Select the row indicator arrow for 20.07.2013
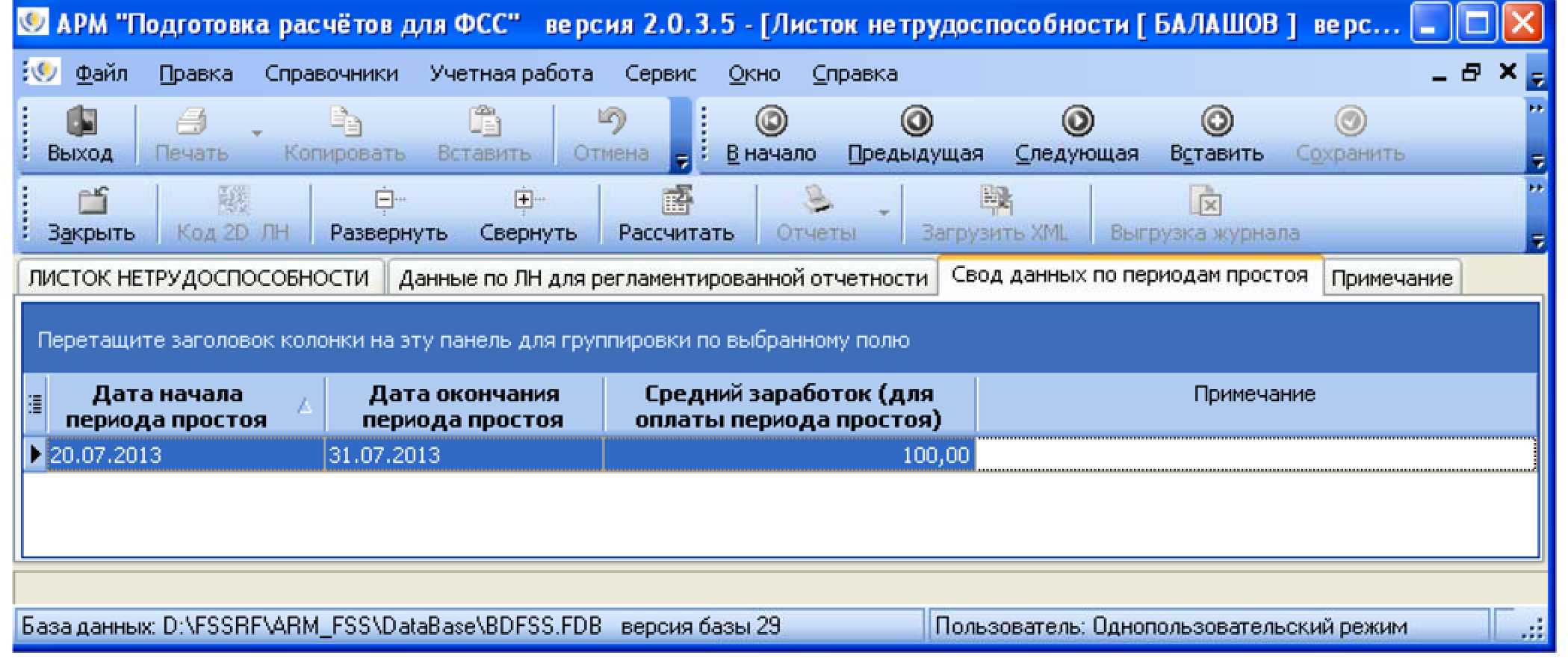 35,454
